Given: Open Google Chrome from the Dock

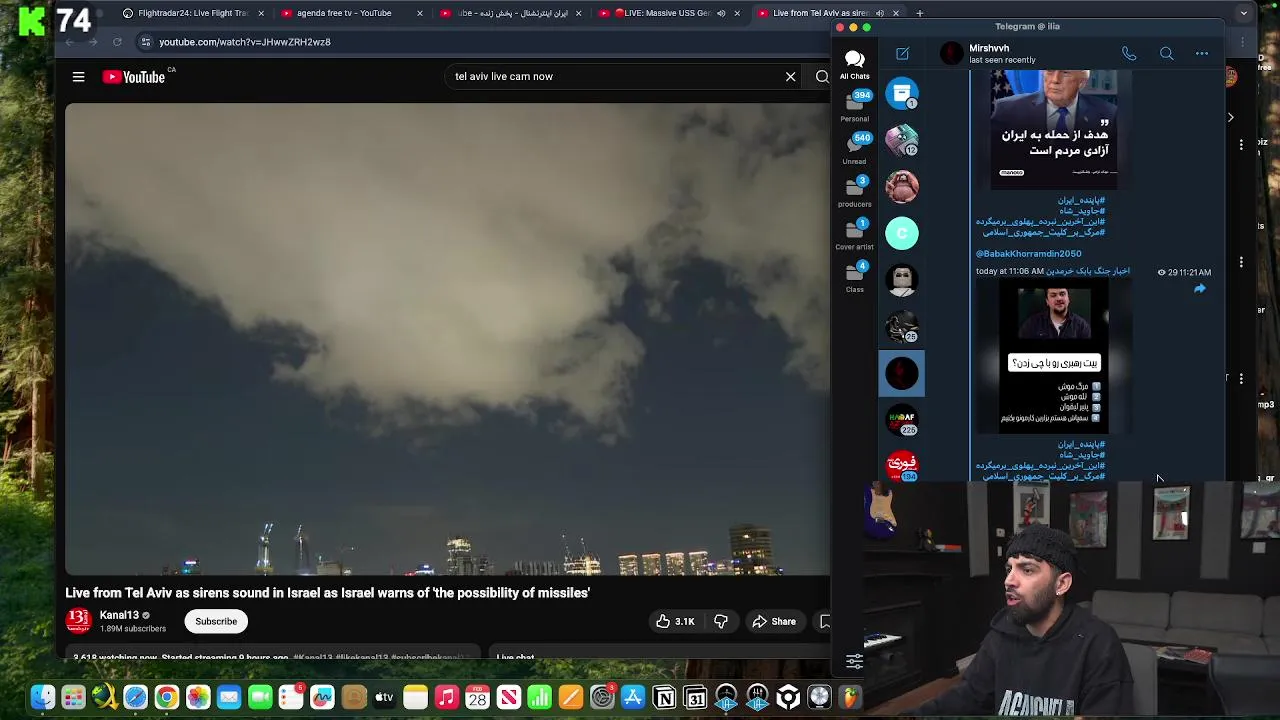Looking at the screenshot, I should click(166, 697).
